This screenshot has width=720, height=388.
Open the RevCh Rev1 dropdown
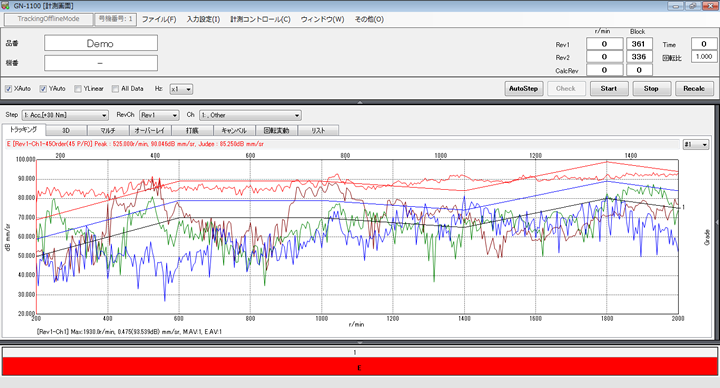tap(159, 115)
